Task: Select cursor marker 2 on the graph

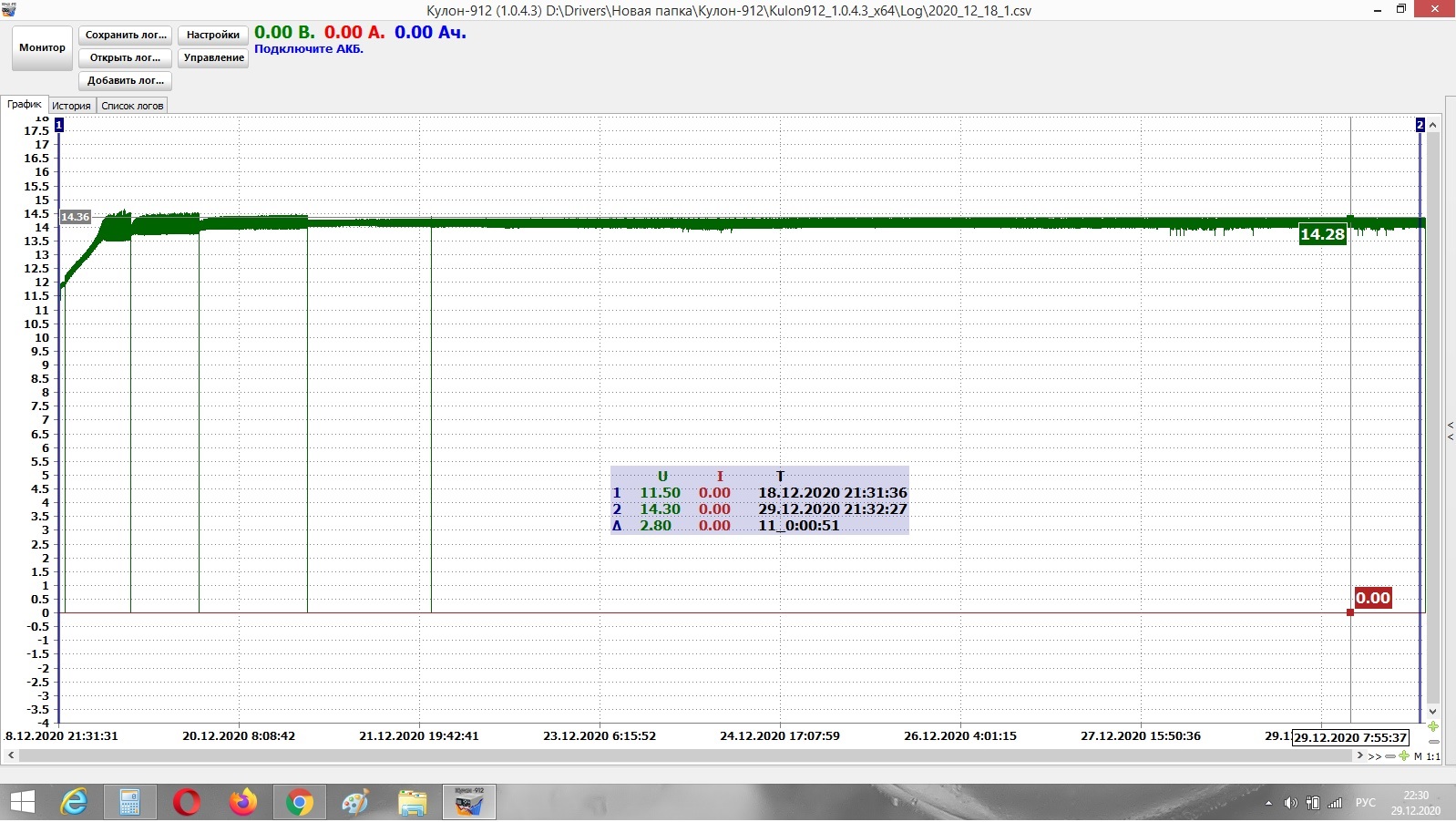Action: pos(1420,125)
